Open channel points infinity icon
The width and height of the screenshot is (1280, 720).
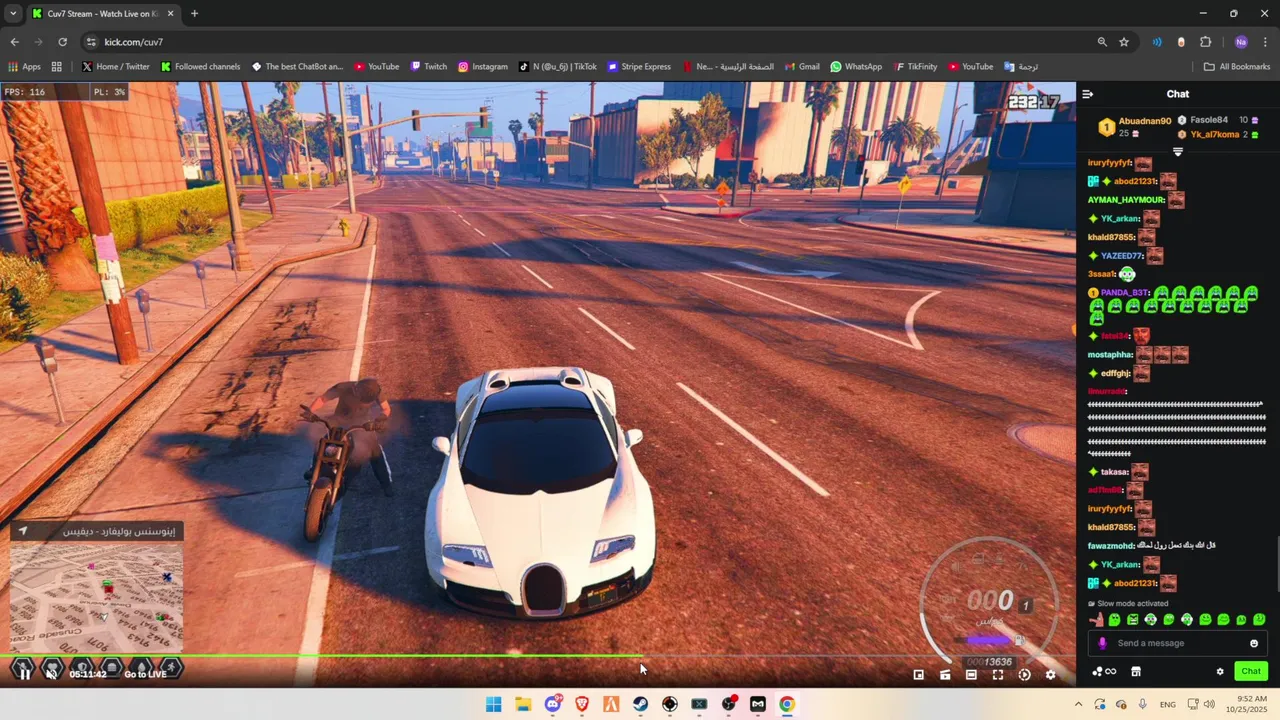point(1105,671)
